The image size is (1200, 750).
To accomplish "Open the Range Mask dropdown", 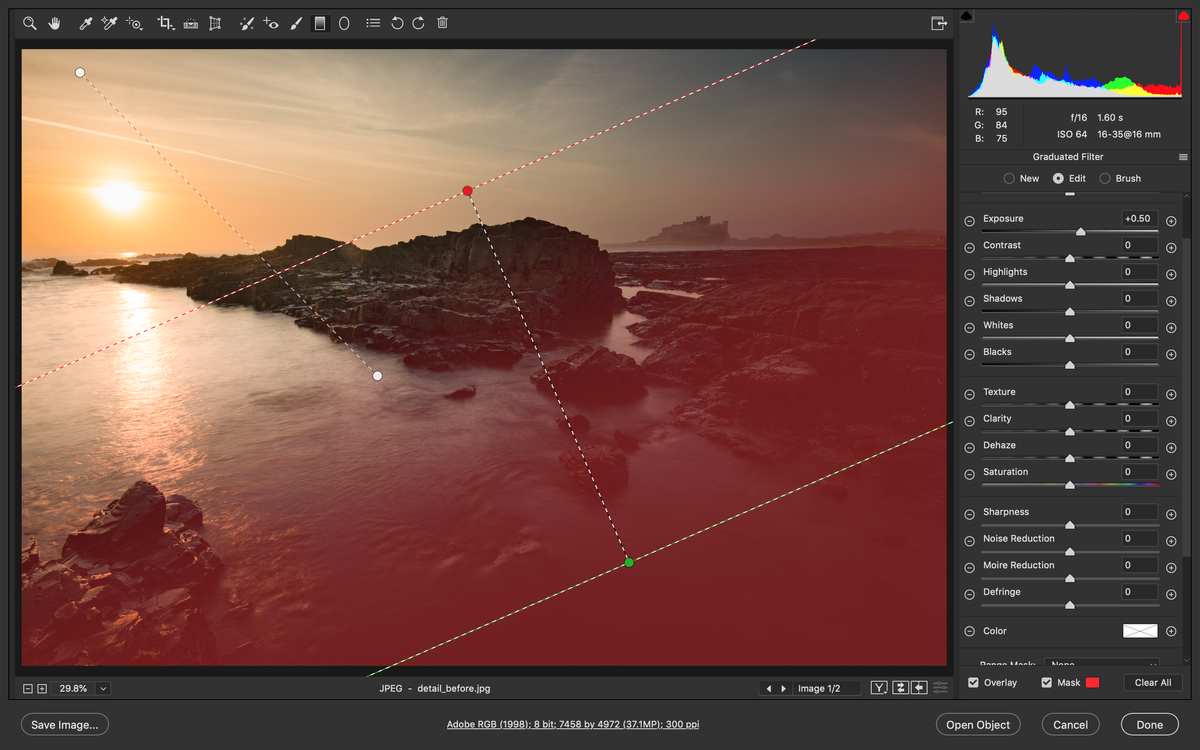I will coord(1102,663).
